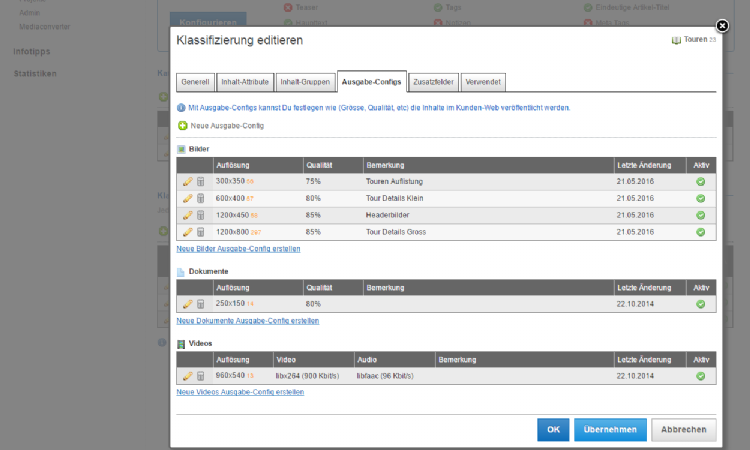Edit the 300x350 image config
This screenshot has height=450, width=750.
(187, 182)
